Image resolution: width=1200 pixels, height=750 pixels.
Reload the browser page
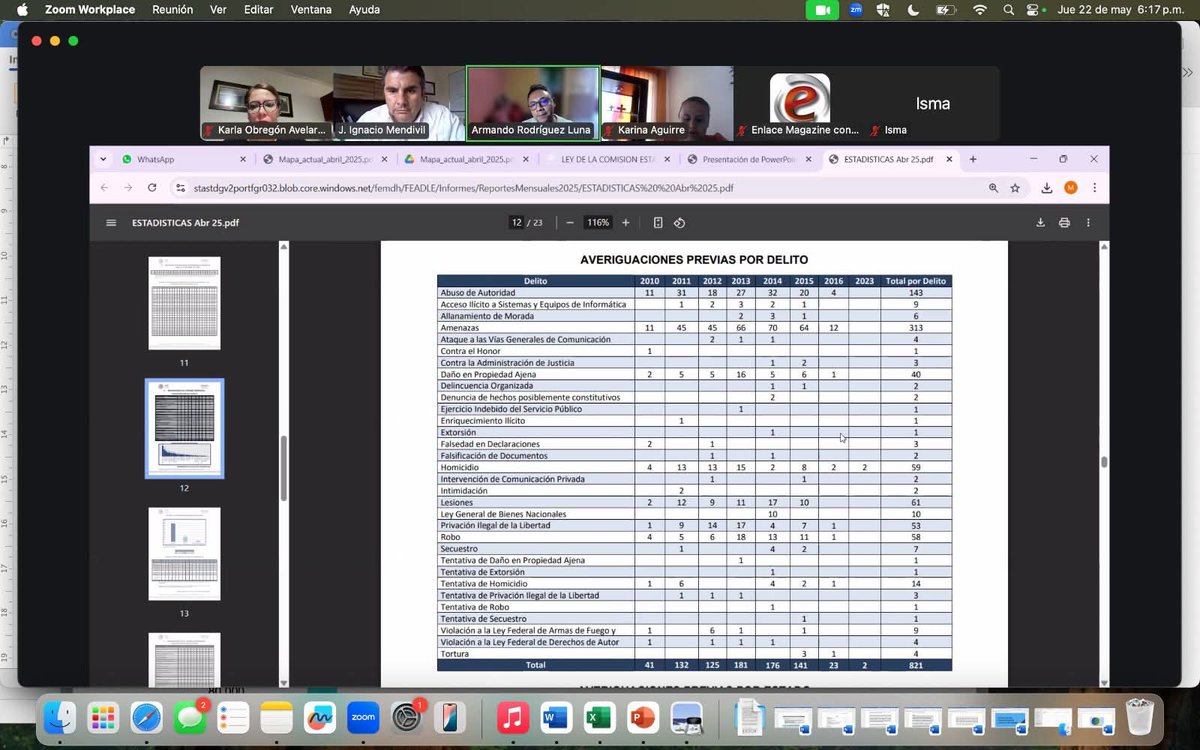[152, 188]
